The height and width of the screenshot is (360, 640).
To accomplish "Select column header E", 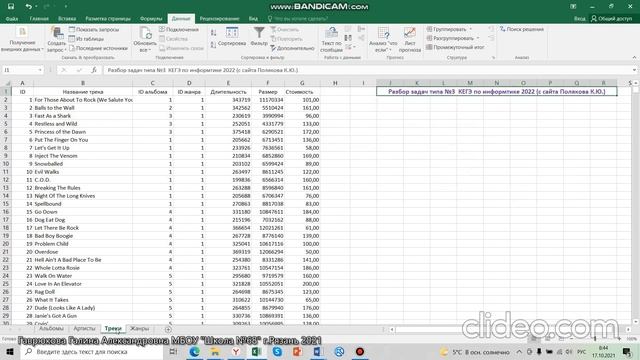I will pos(228,83).
